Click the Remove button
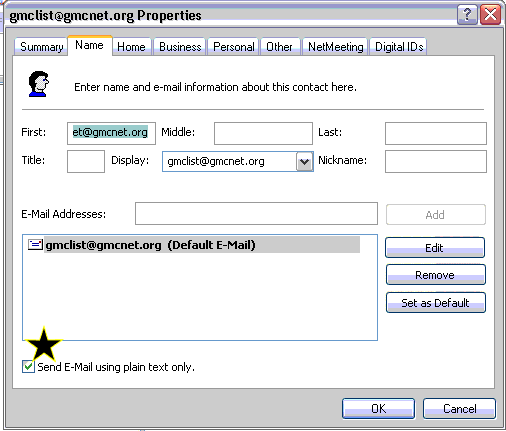The height and width of the screenshot is (431, 506). click(435, 275)
